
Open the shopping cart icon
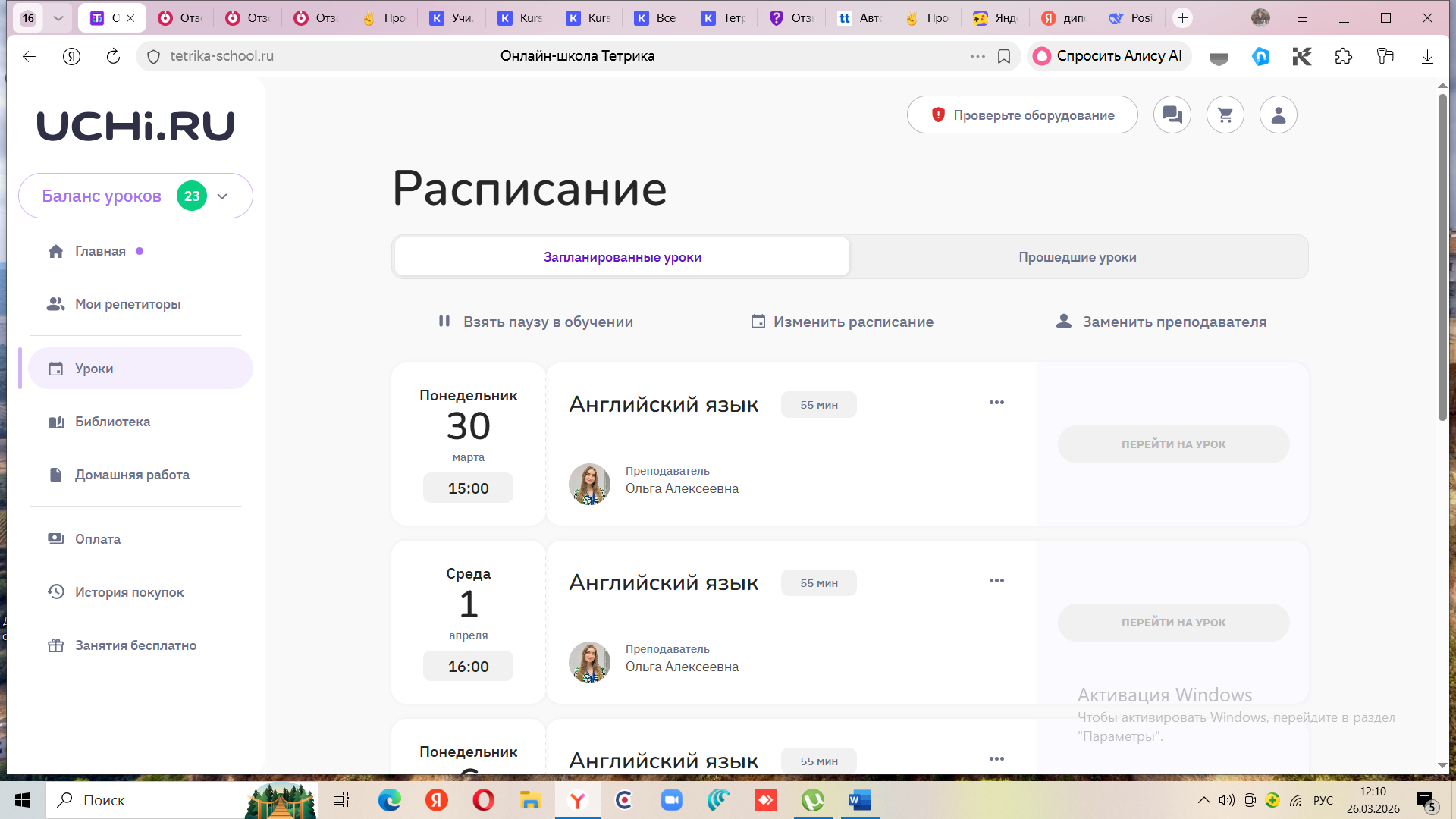pyautogui.click(x=1225, y=115)
